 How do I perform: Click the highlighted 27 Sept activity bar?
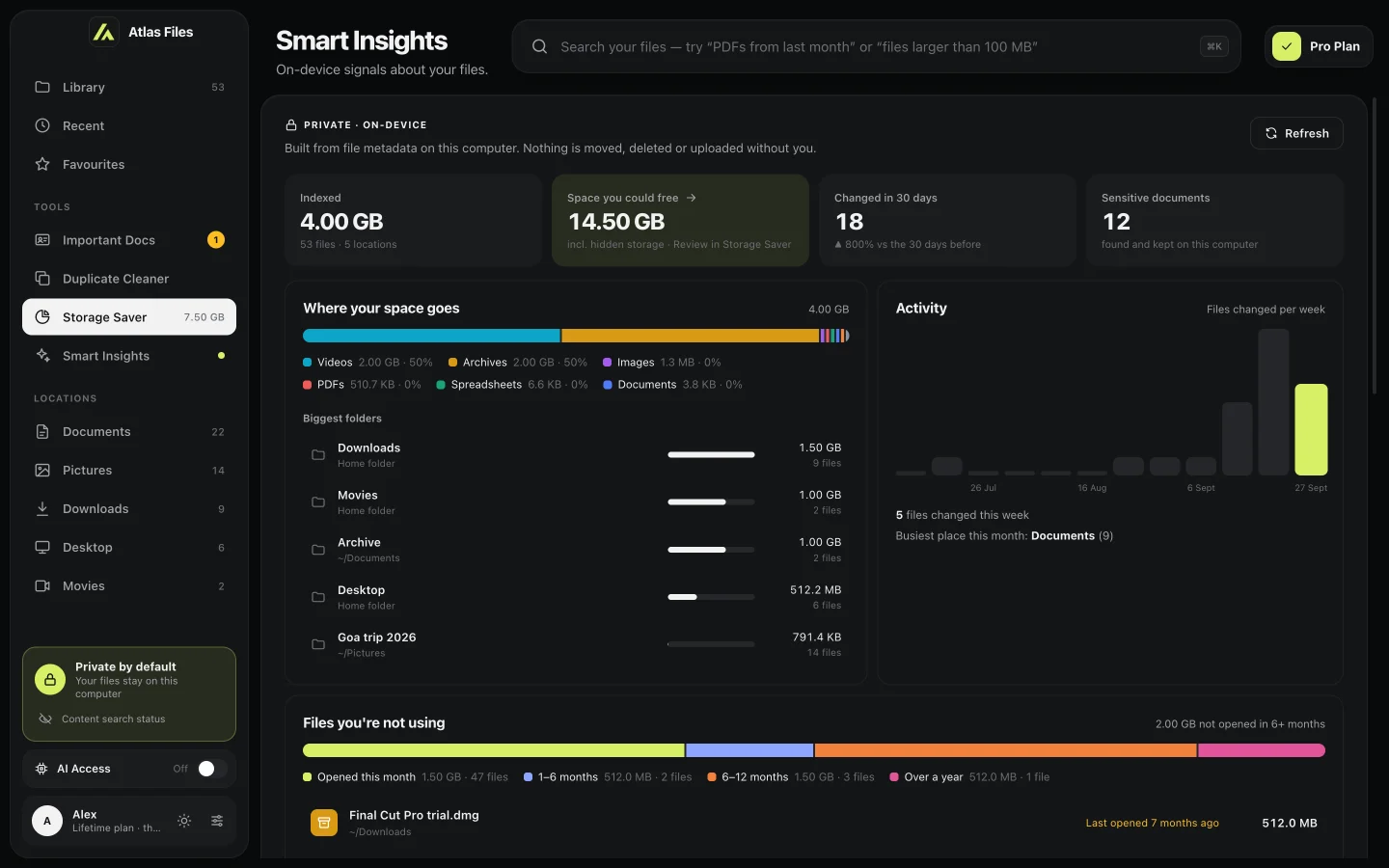point(1311,429)
